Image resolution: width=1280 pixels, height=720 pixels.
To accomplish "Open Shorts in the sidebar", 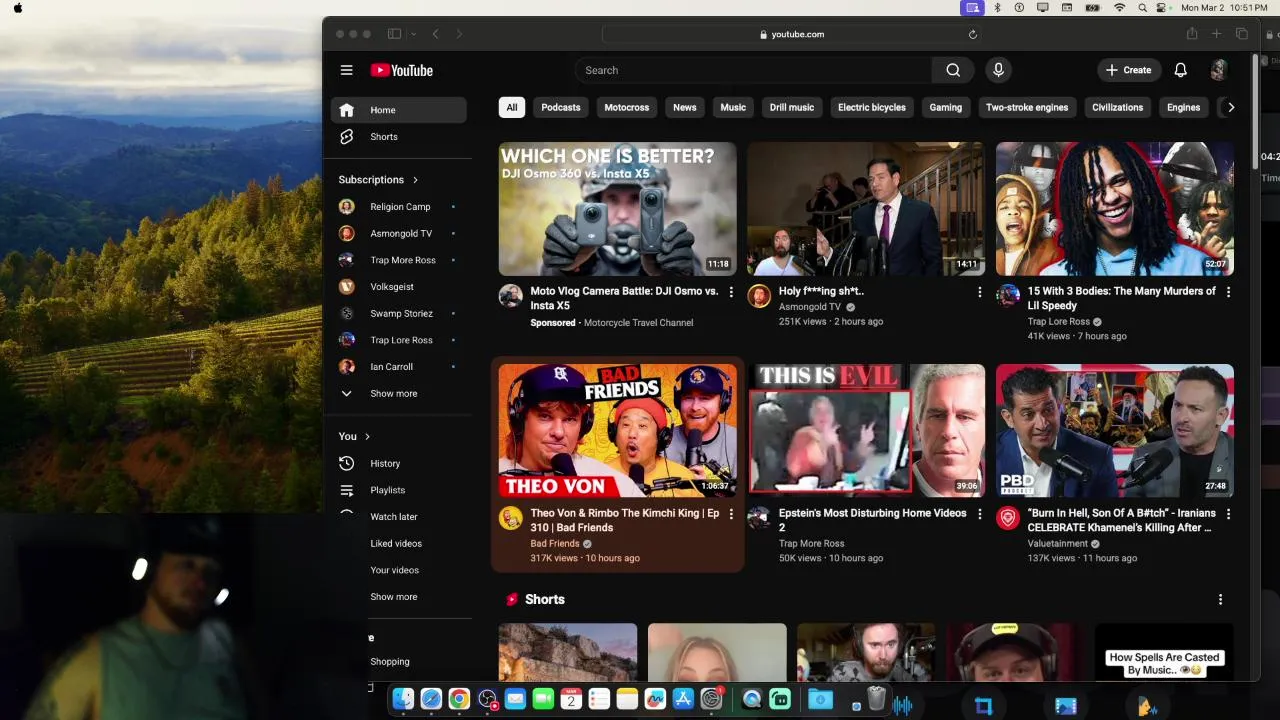I will pos(399,137).
